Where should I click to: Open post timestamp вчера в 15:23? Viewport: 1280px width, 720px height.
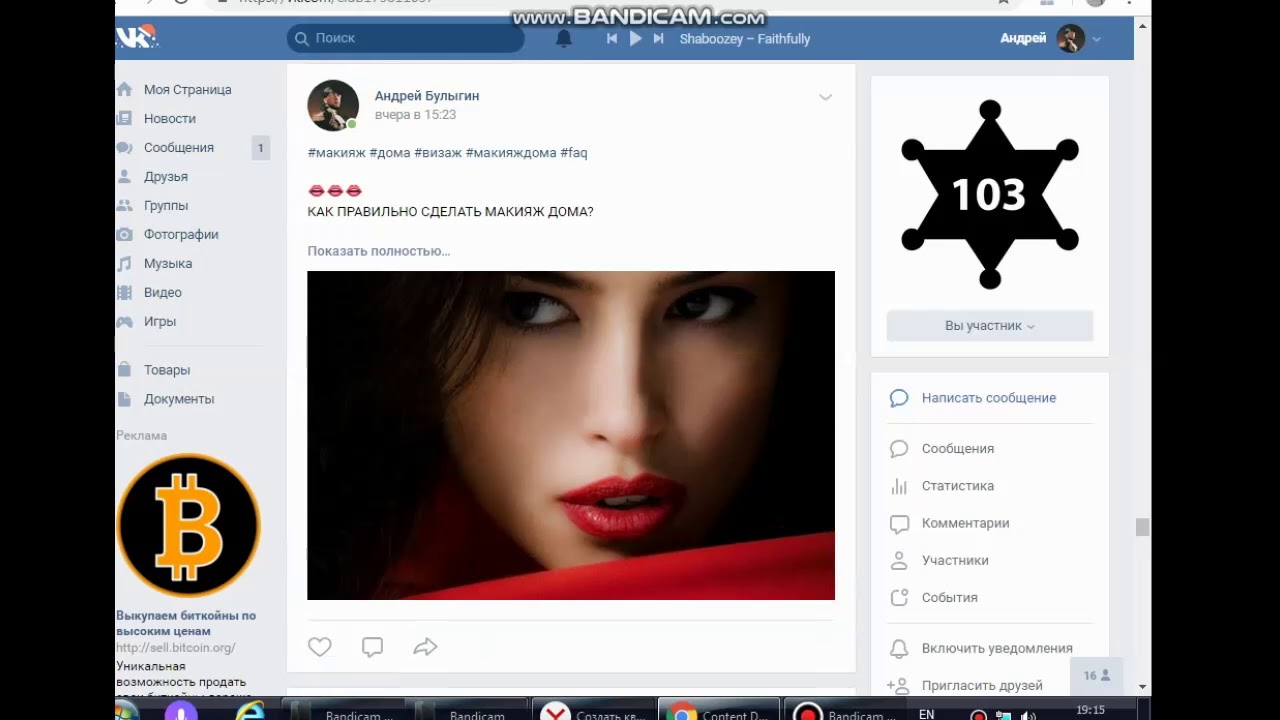pyautogui.click(x=415, y=115)
